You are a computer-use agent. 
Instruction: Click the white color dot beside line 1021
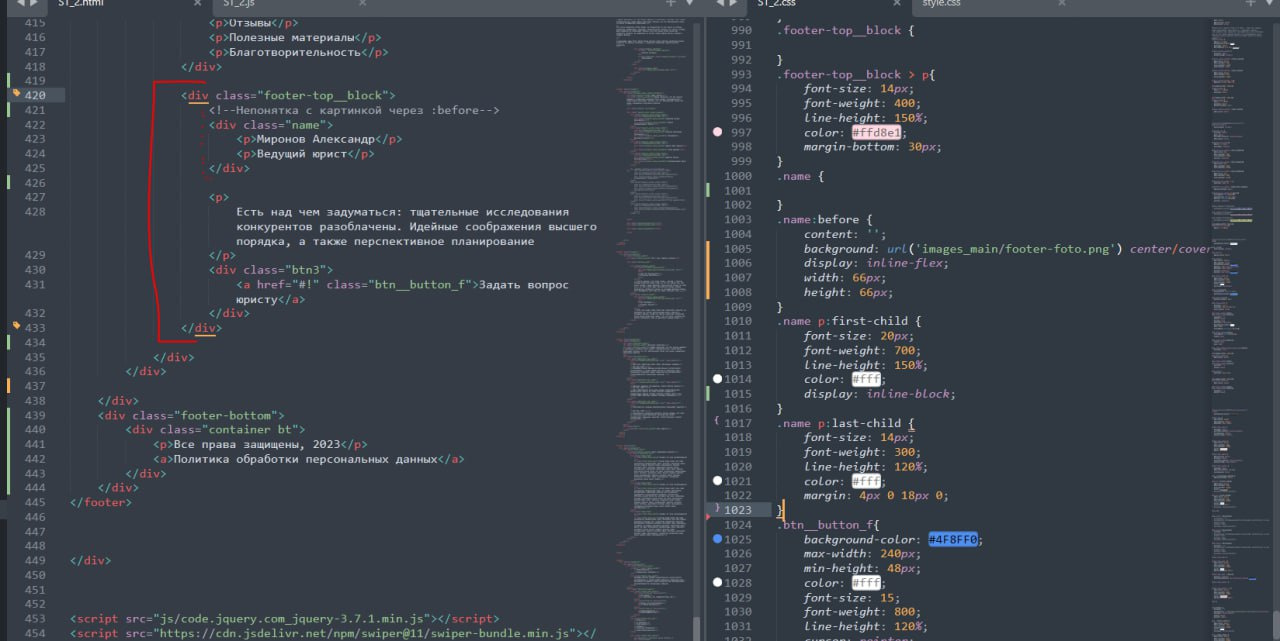coord(717,481)
